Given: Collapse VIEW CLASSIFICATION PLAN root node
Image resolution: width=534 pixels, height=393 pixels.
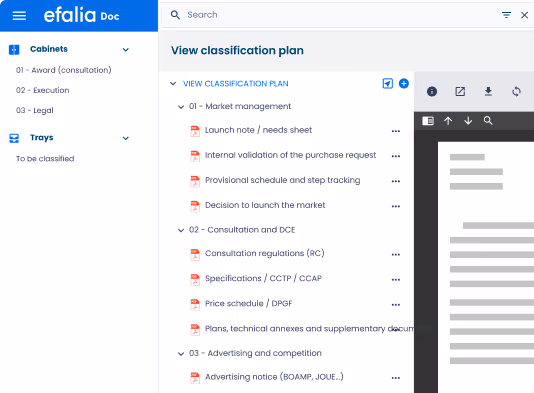Looking at the screenshot, I should (x=173, y=83).
